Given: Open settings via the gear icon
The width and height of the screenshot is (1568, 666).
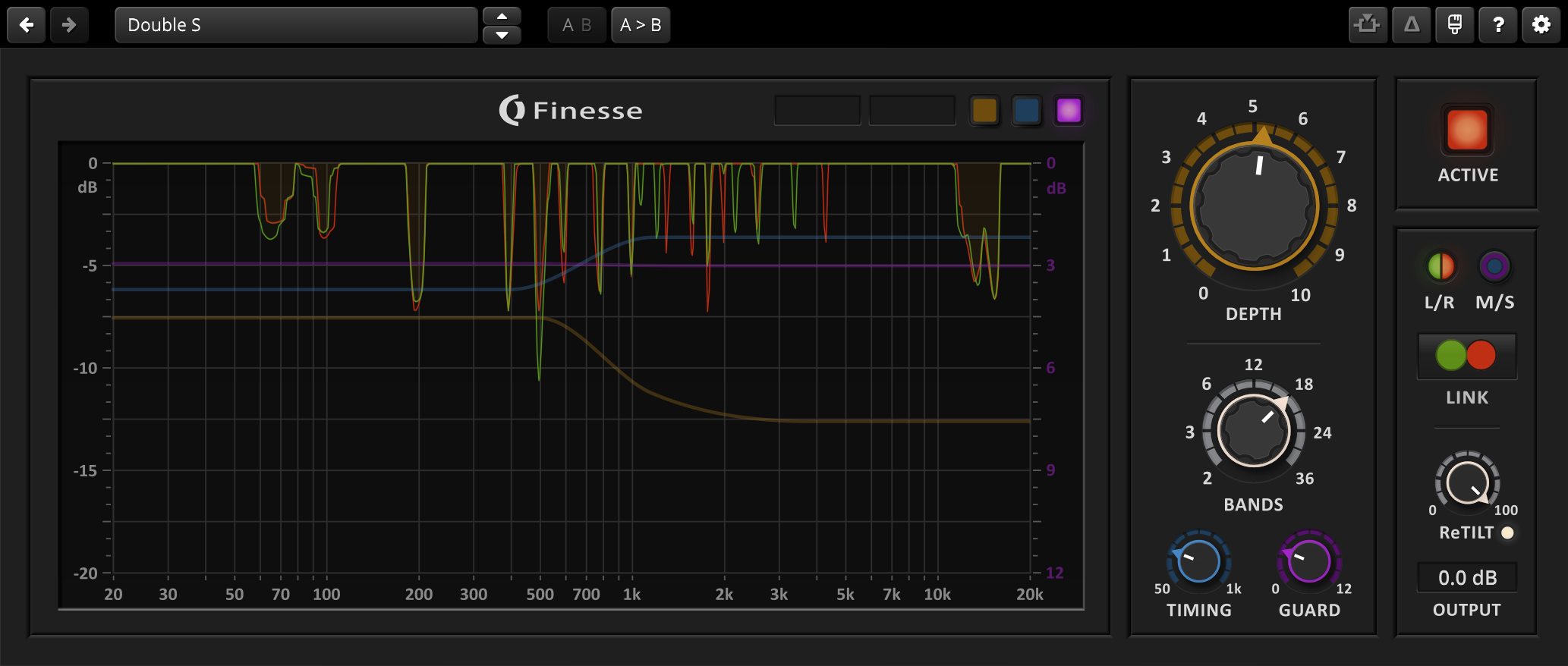Looking at the screenshot, I should pos(1541,25).
